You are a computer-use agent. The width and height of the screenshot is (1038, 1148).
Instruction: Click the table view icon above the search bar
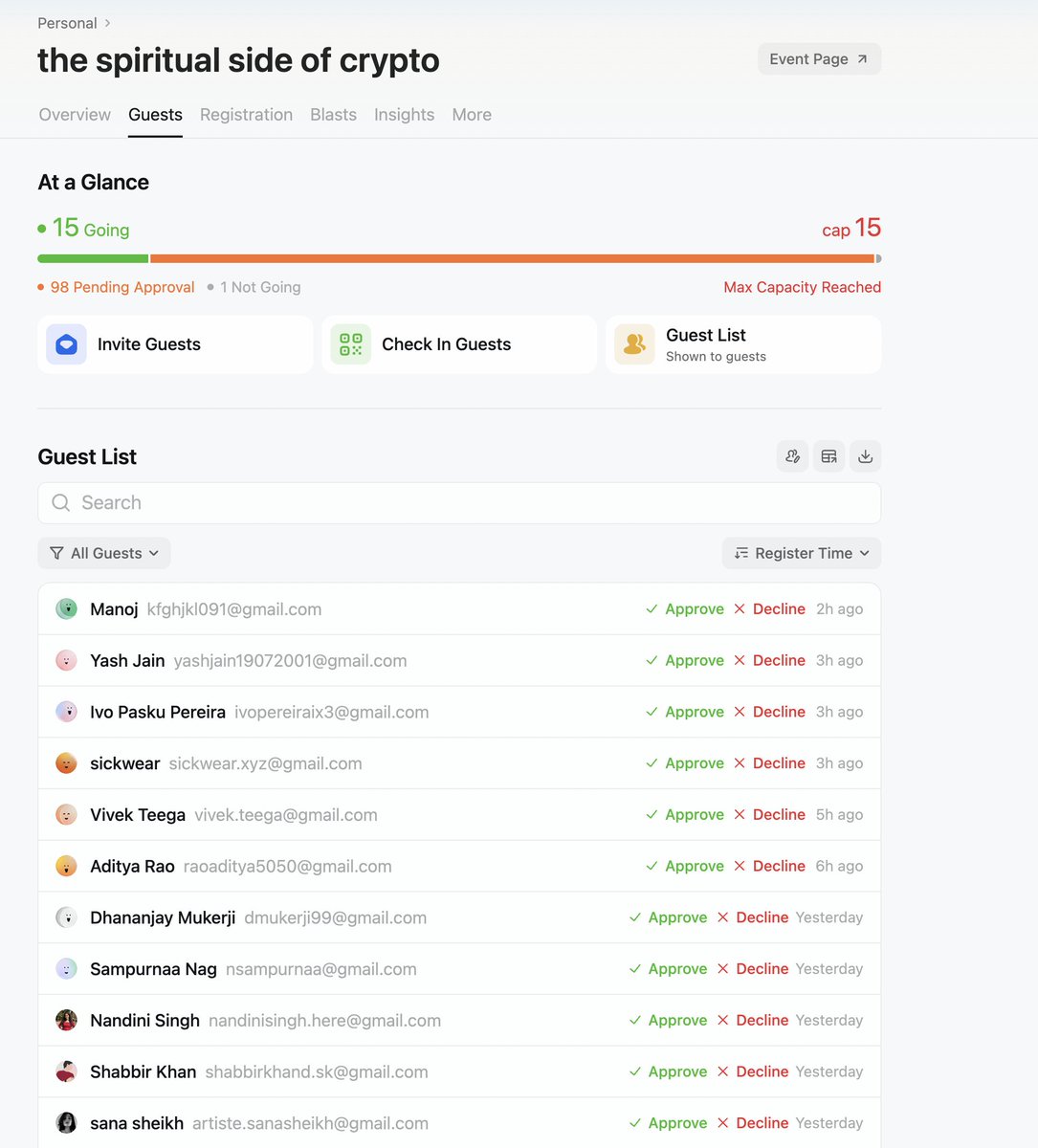coord(828,456)
